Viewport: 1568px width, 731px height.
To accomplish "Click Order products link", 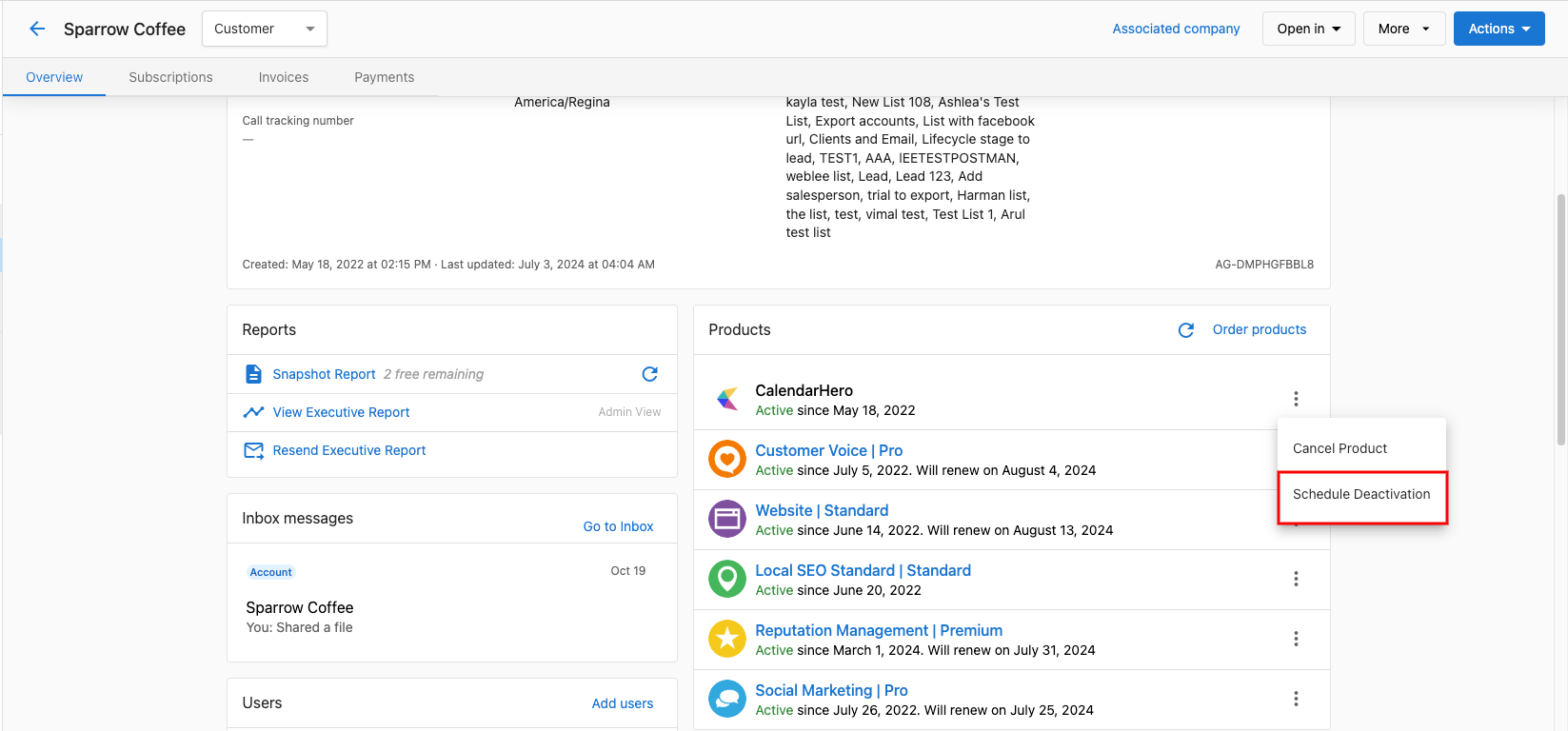I will (1260, 329).
